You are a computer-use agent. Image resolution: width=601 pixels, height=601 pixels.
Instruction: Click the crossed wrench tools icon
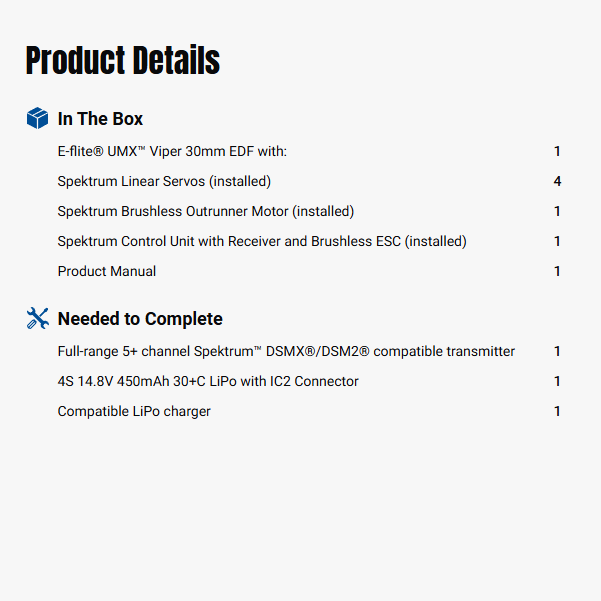[37, 319]
